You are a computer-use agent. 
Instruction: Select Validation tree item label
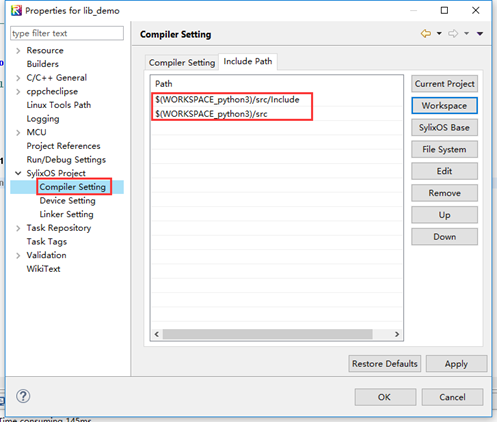point(46,255)
